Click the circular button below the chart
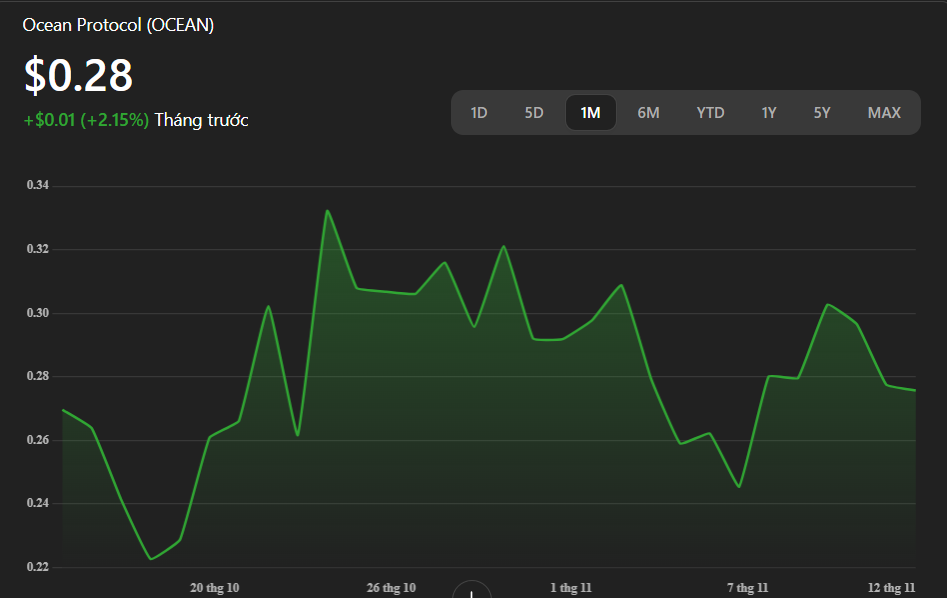This screenshot has width=947, height=598. click(x=471, y=591)
